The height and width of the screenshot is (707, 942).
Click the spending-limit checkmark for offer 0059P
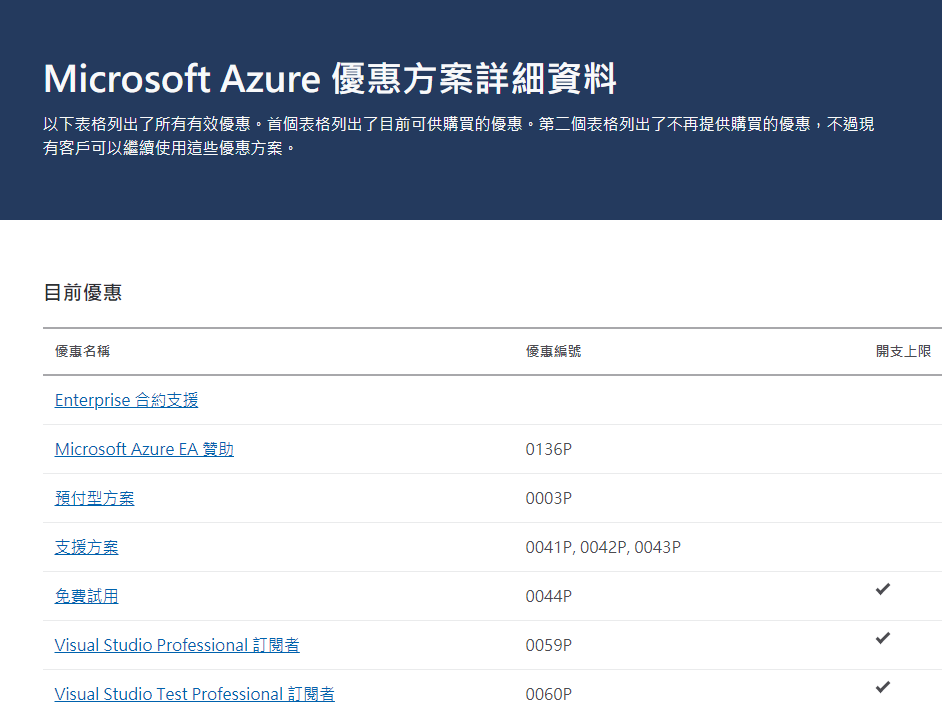click(883, 638)
